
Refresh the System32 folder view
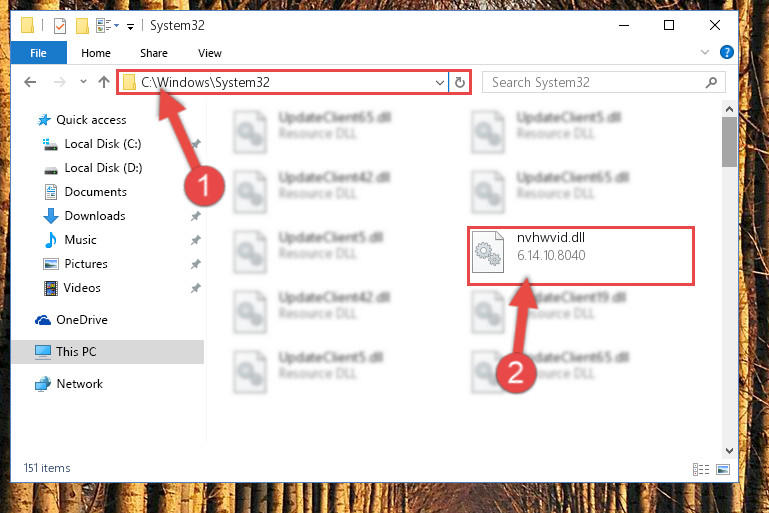pos(460,82)
